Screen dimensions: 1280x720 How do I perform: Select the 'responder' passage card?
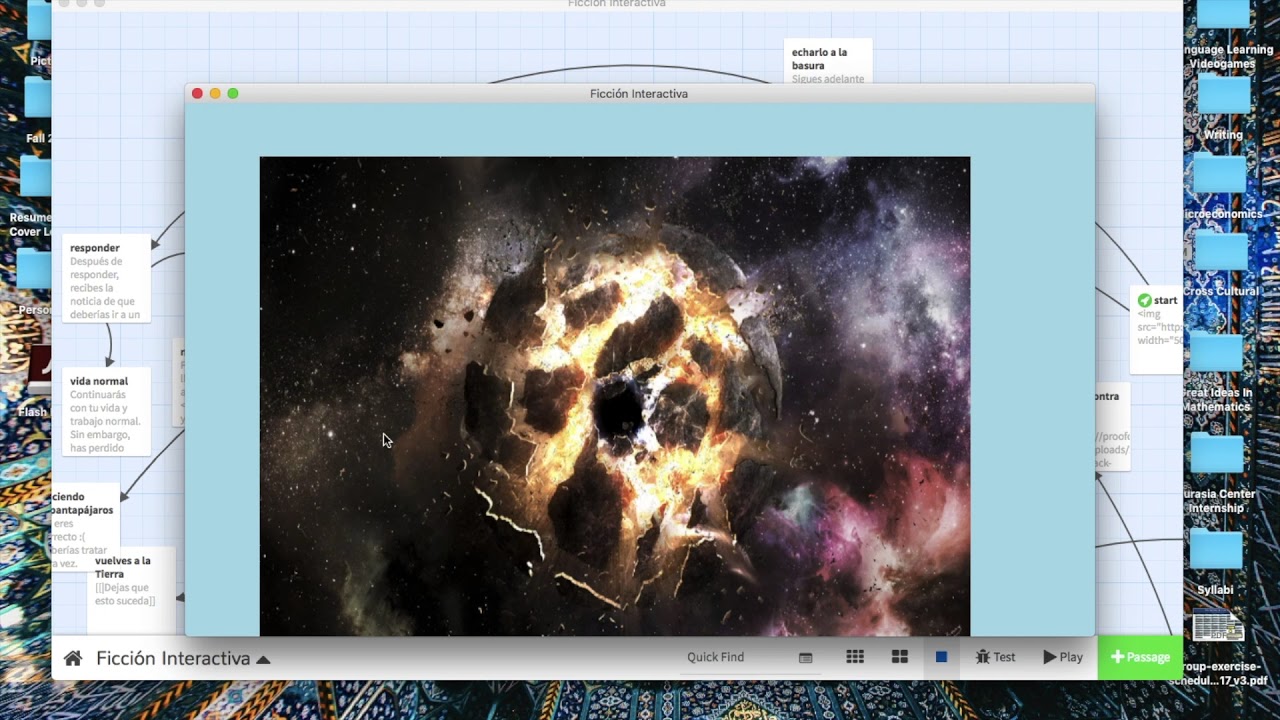107,279
